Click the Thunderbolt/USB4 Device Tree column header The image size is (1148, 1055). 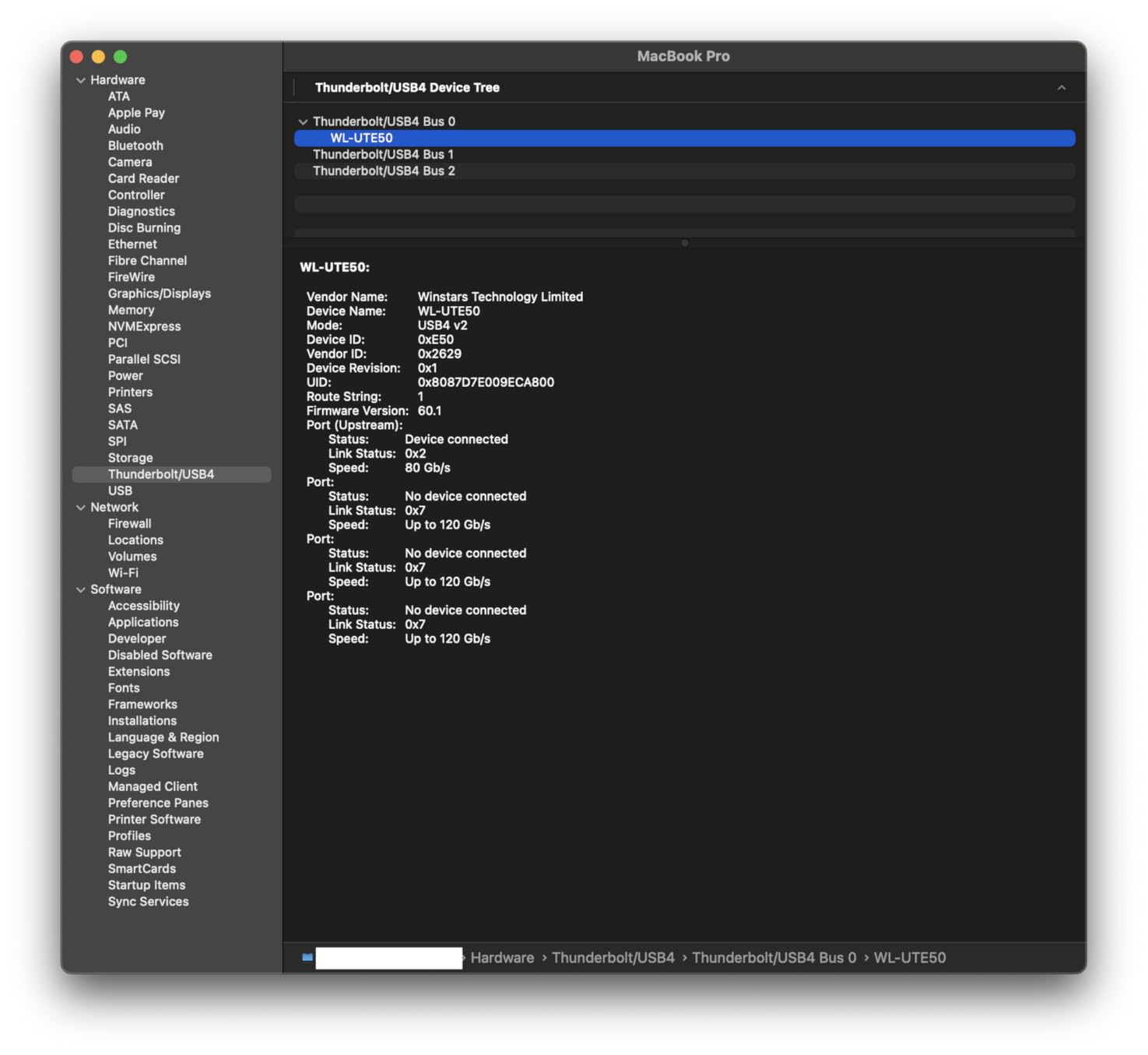coord(407,88)
